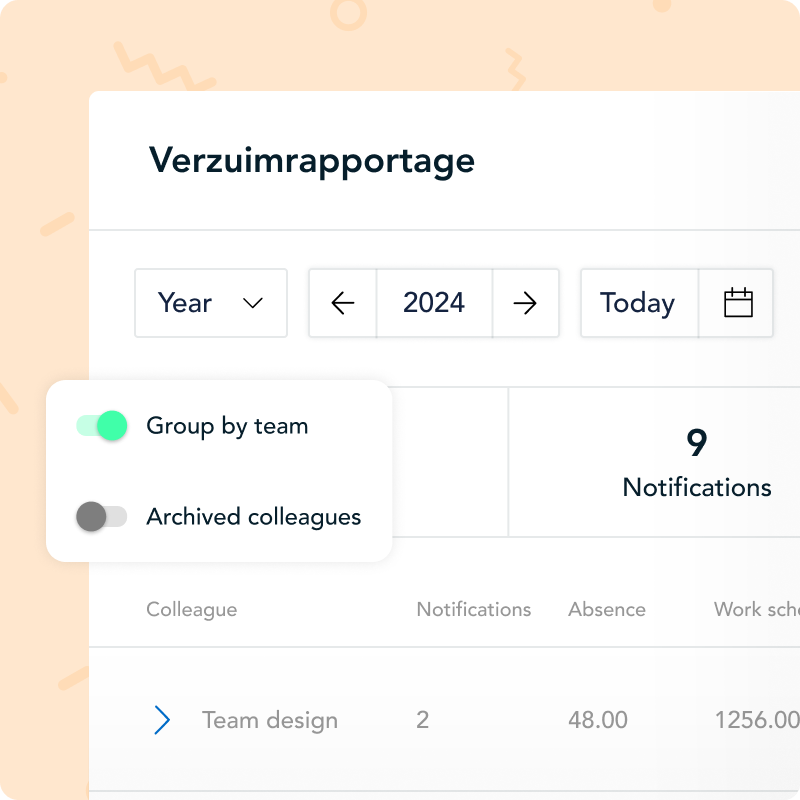Screen dimensions: 800x800
Task: Click the 2024 year display
Action: [434, 303]
